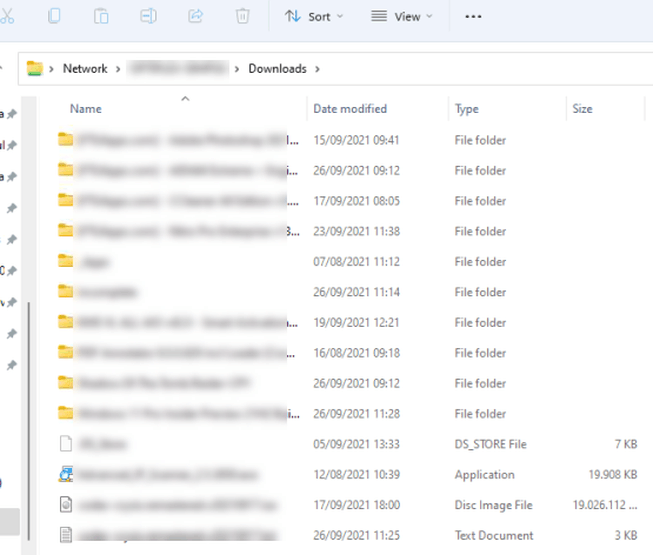
Task: Click the Rename icon in toolbar
Action: click(148, 16)
